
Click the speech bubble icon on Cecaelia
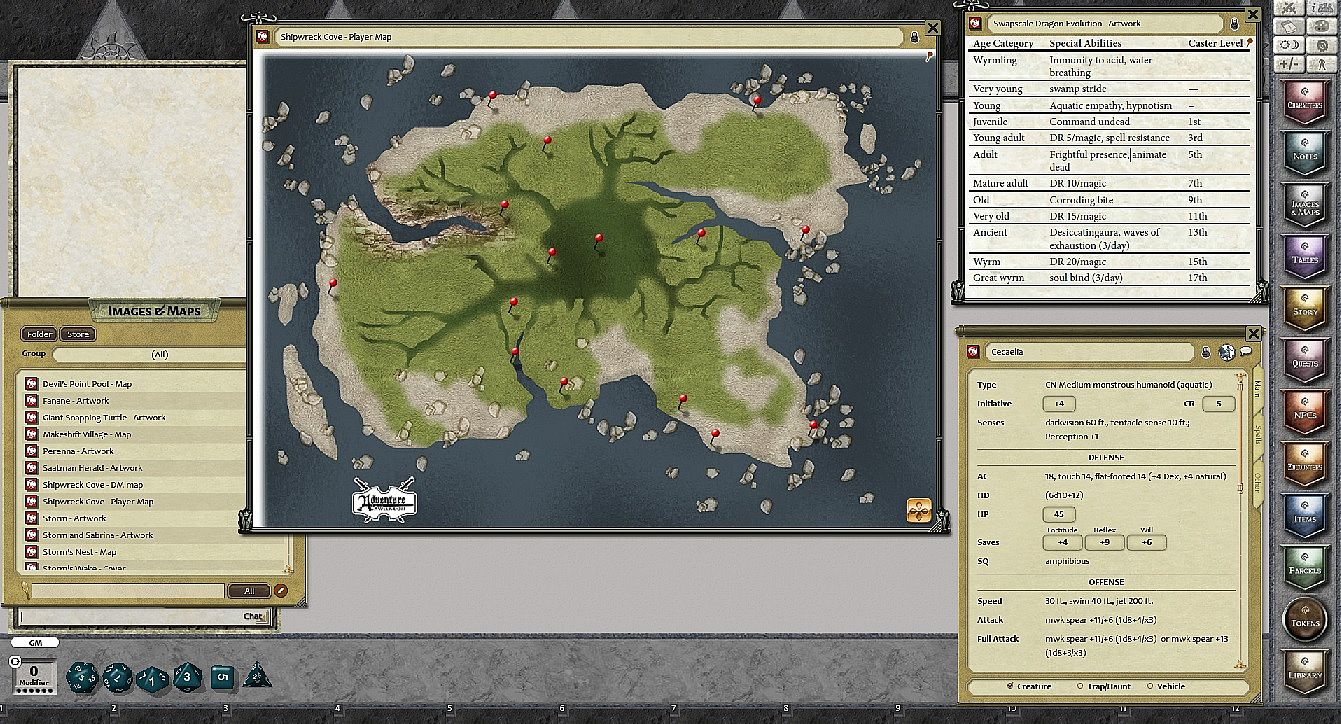point(1246,352)
